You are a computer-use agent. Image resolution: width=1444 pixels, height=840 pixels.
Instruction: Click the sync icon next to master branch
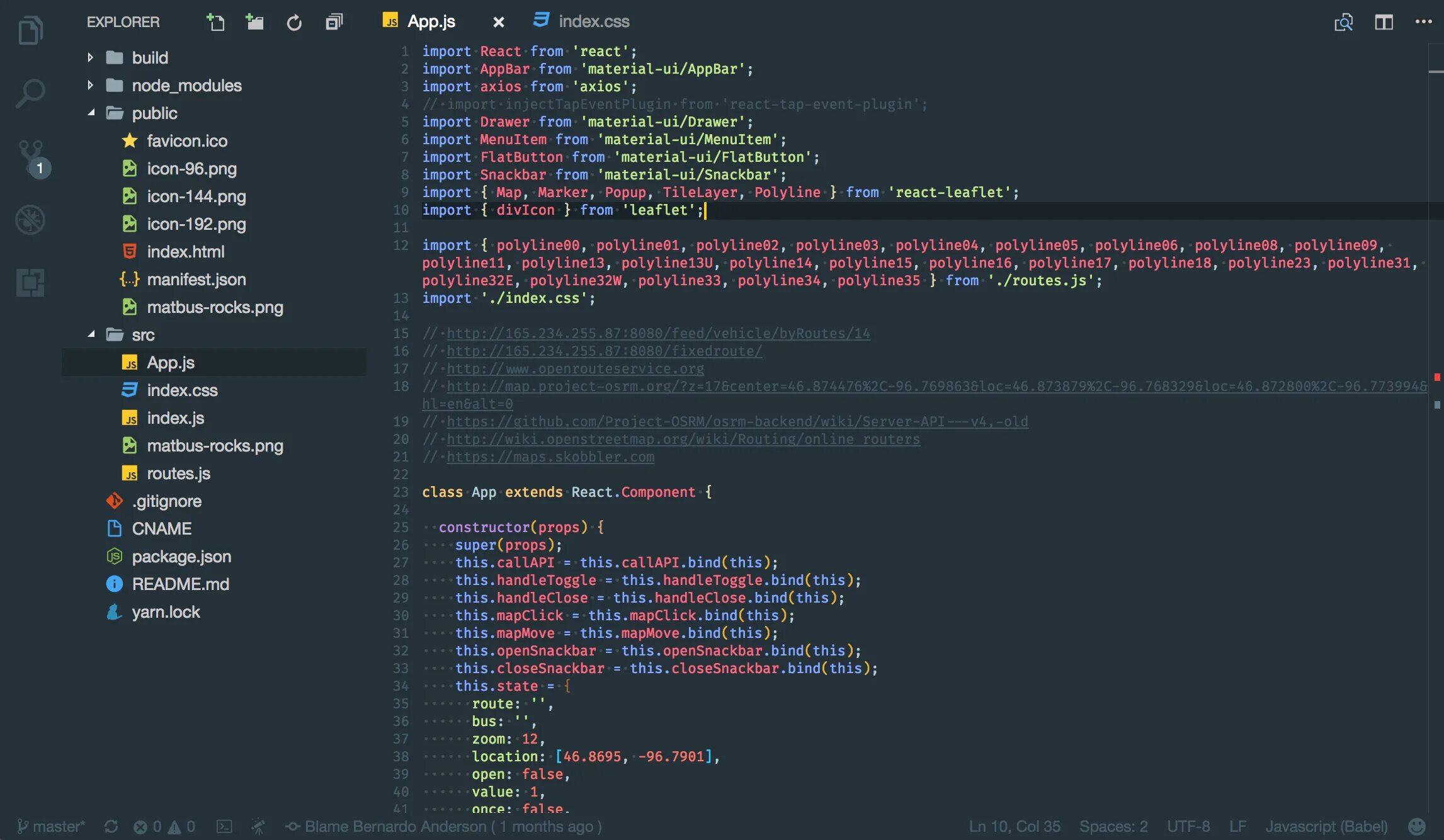point(112,826)
